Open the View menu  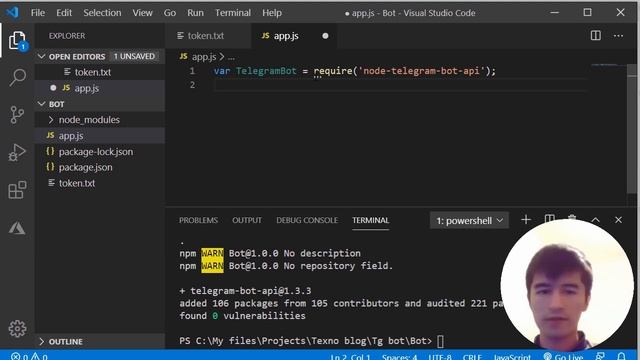click(142, 13)
